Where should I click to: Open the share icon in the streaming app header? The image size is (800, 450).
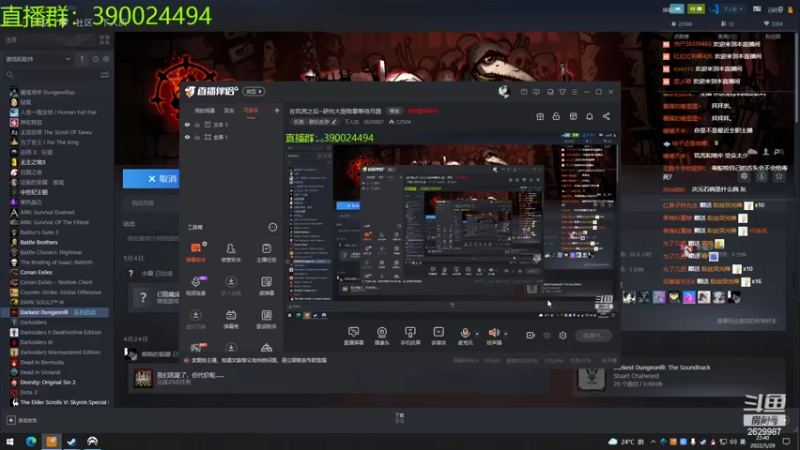pyautogui.click(x=606, y=116)
